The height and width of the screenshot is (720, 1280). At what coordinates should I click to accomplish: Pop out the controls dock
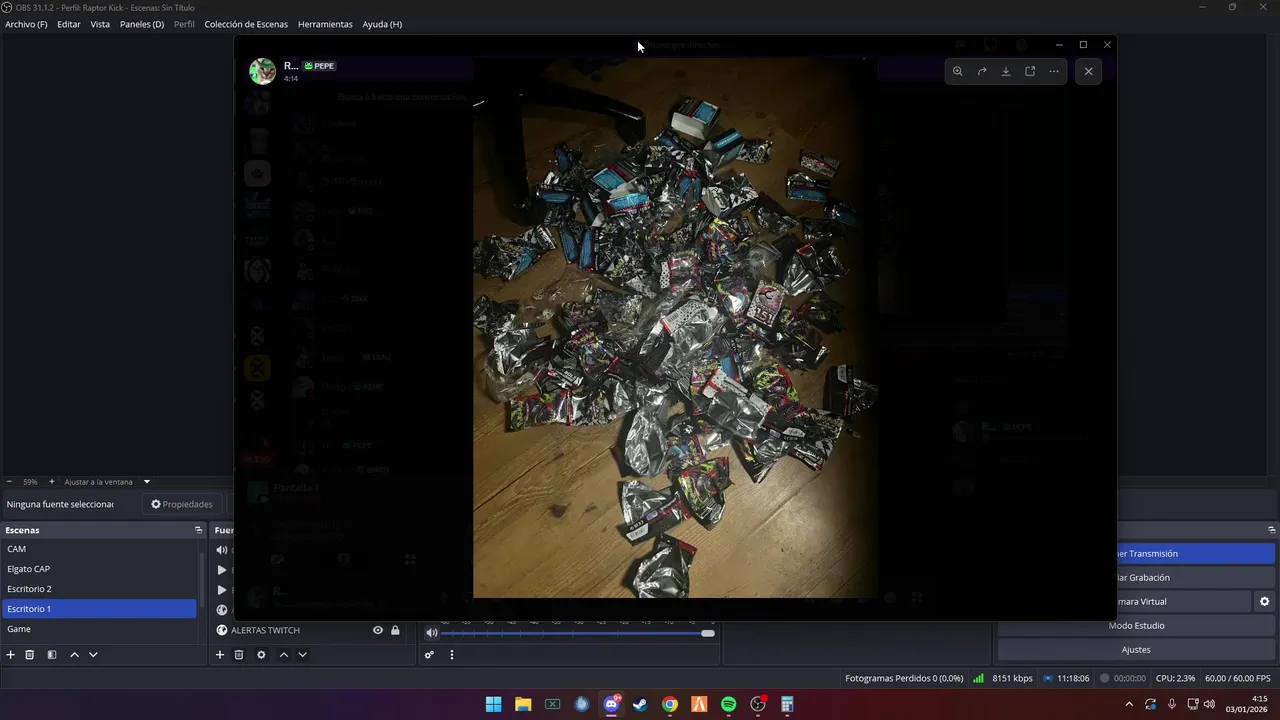coord(1271,530)
